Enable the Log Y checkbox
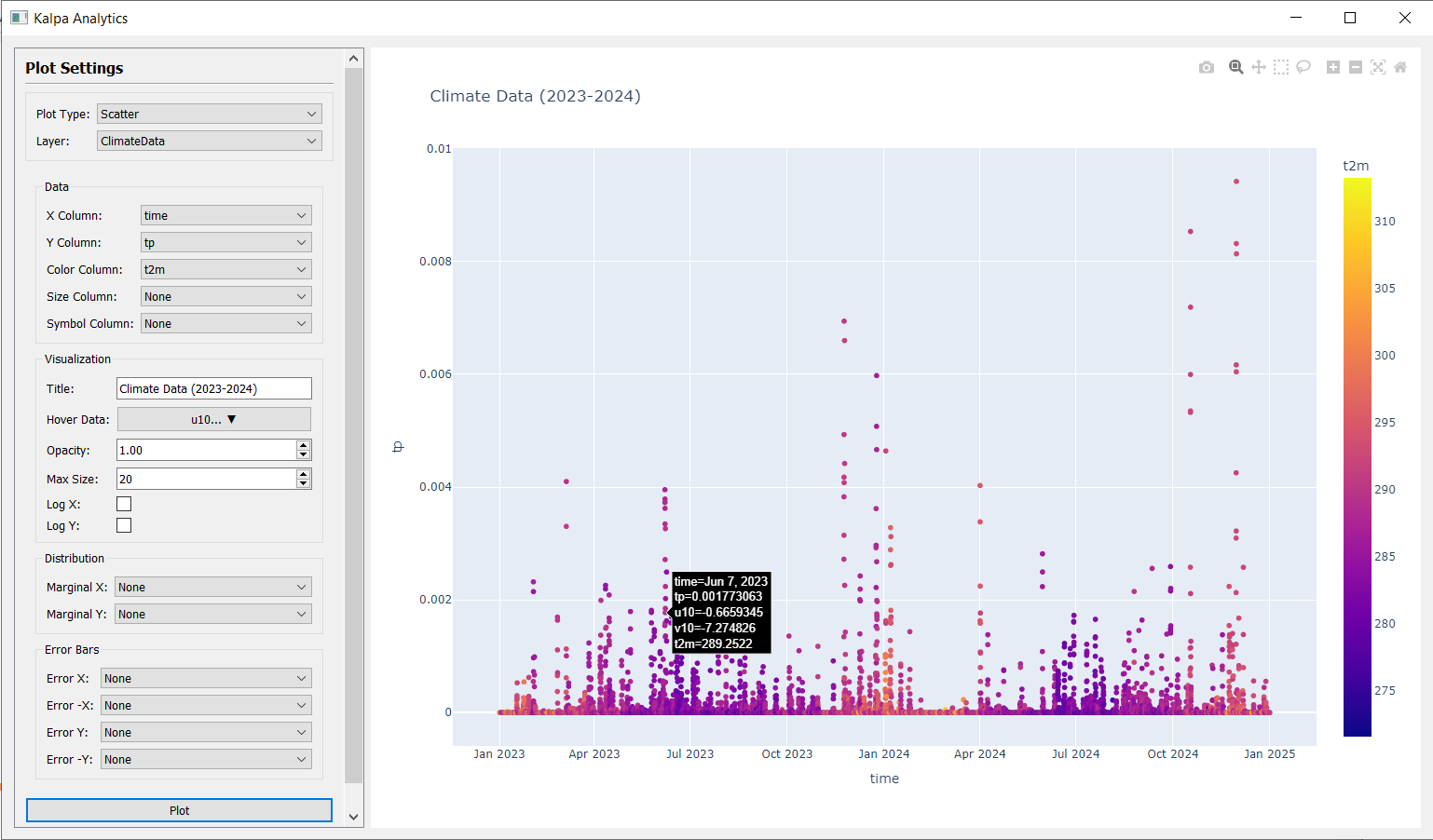Image resolution: width=1433 pixels, height=840 pixels. point(124,525)
